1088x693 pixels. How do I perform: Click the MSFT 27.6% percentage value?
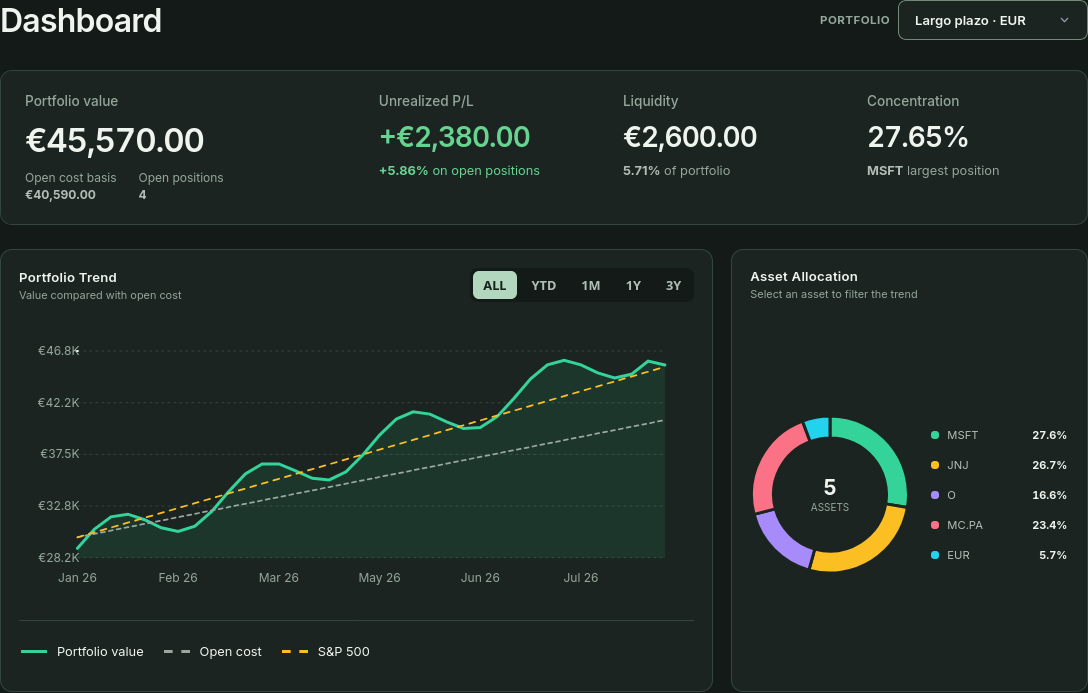pyautogui.click(x=1049, y=435)
